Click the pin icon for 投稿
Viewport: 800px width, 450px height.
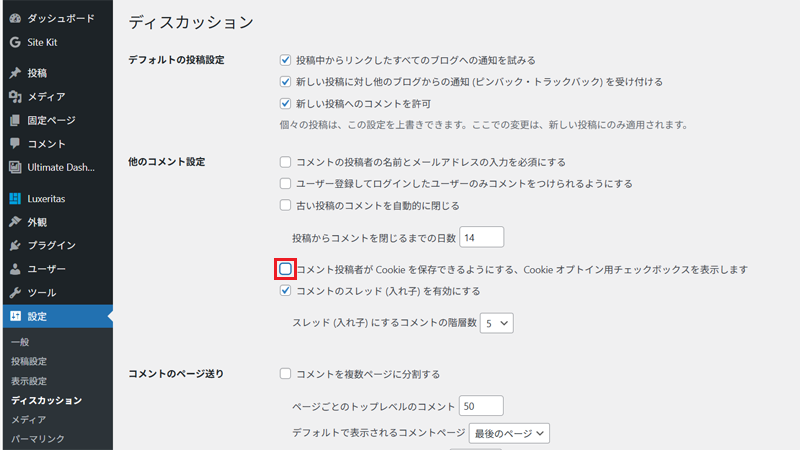tap(15, 73)
